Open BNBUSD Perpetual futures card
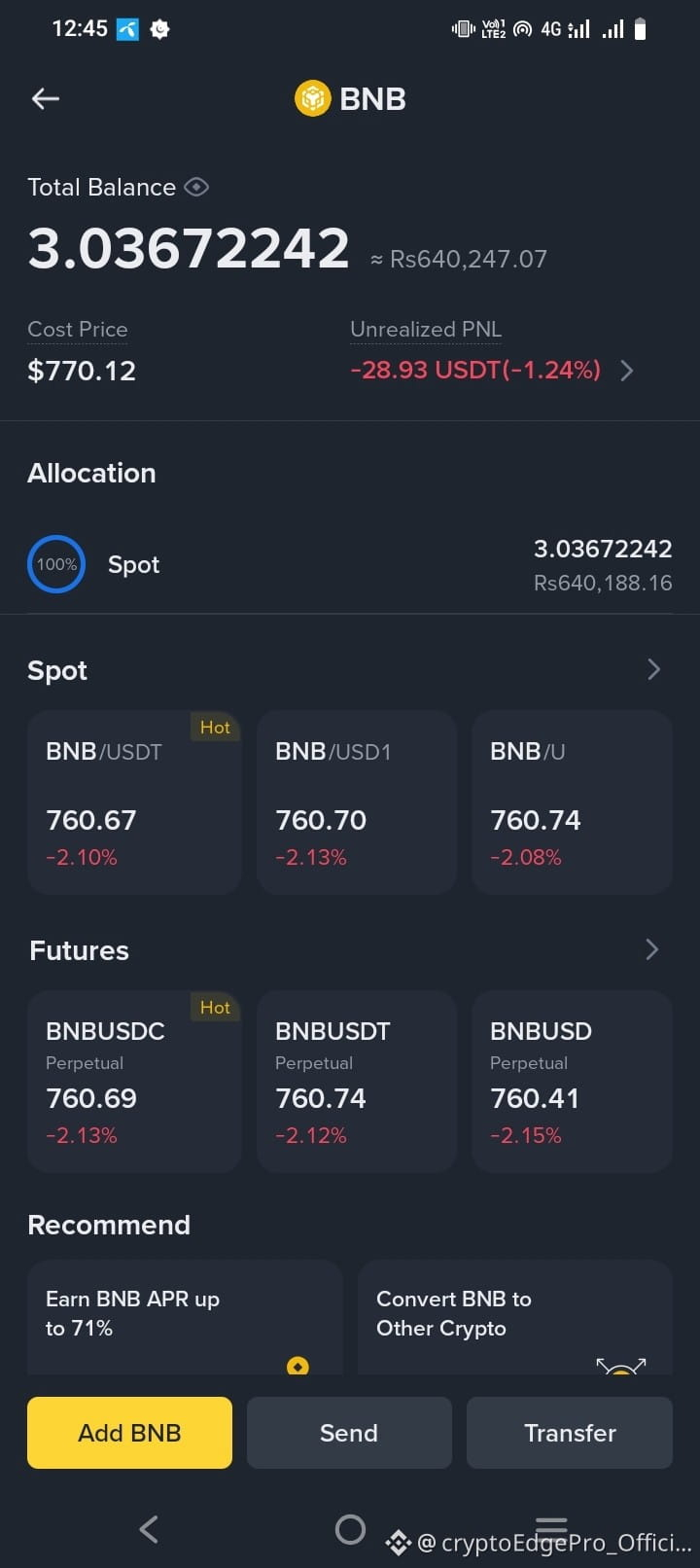This screenshot has height=1568, width=700. 572,1082
